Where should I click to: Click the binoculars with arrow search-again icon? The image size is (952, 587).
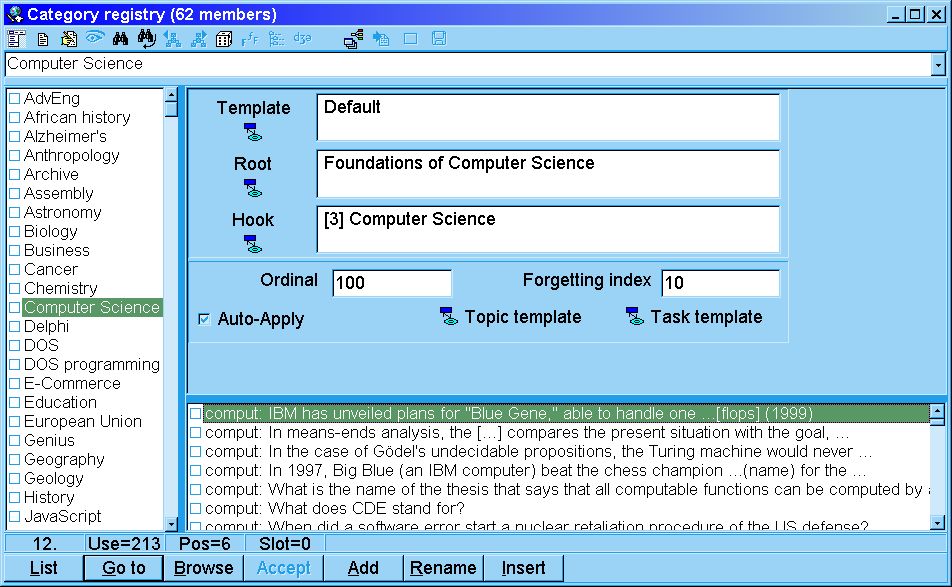coord(146,39)
